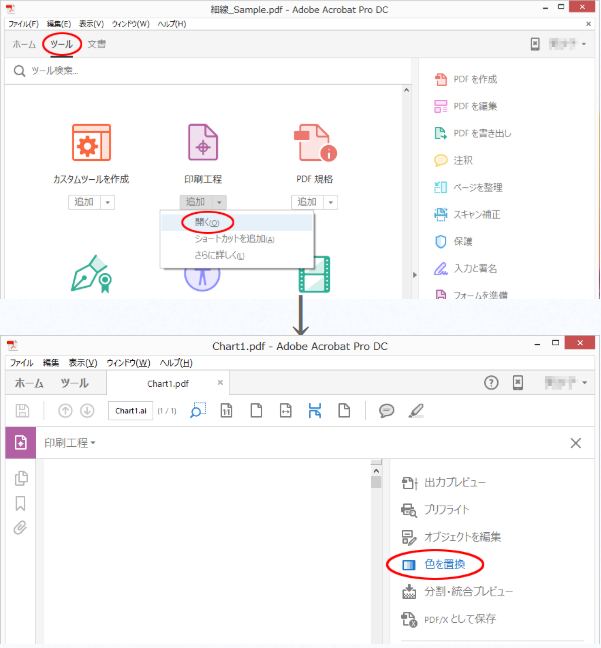Select the ツール tab in Chart1.pdf window
The width and height of the screenshot is (601, 648).
tap(74, 383)
